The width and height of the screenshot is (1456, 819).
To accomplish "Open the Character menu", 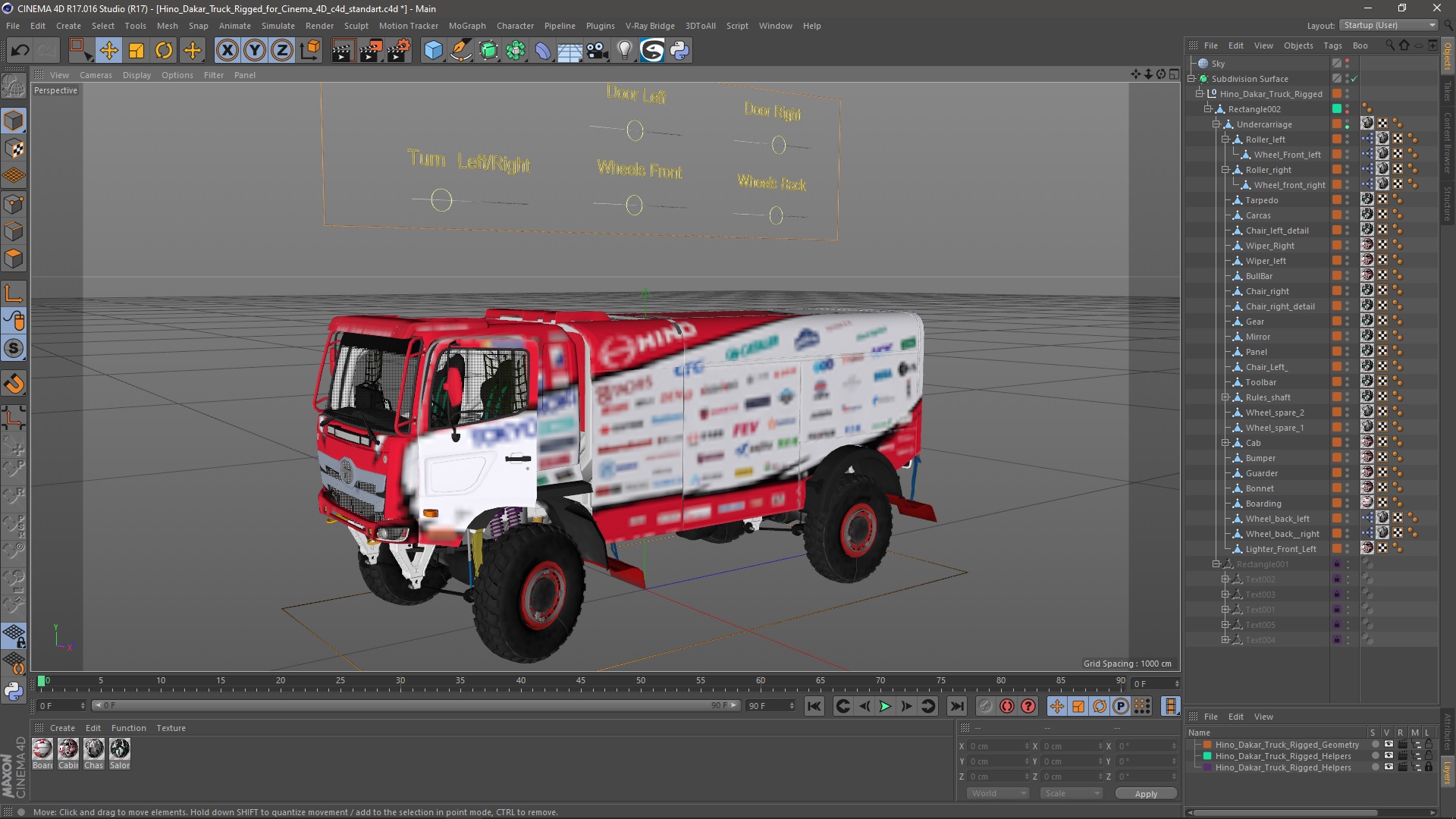I will pyautogui.click(x=515, y=26).
